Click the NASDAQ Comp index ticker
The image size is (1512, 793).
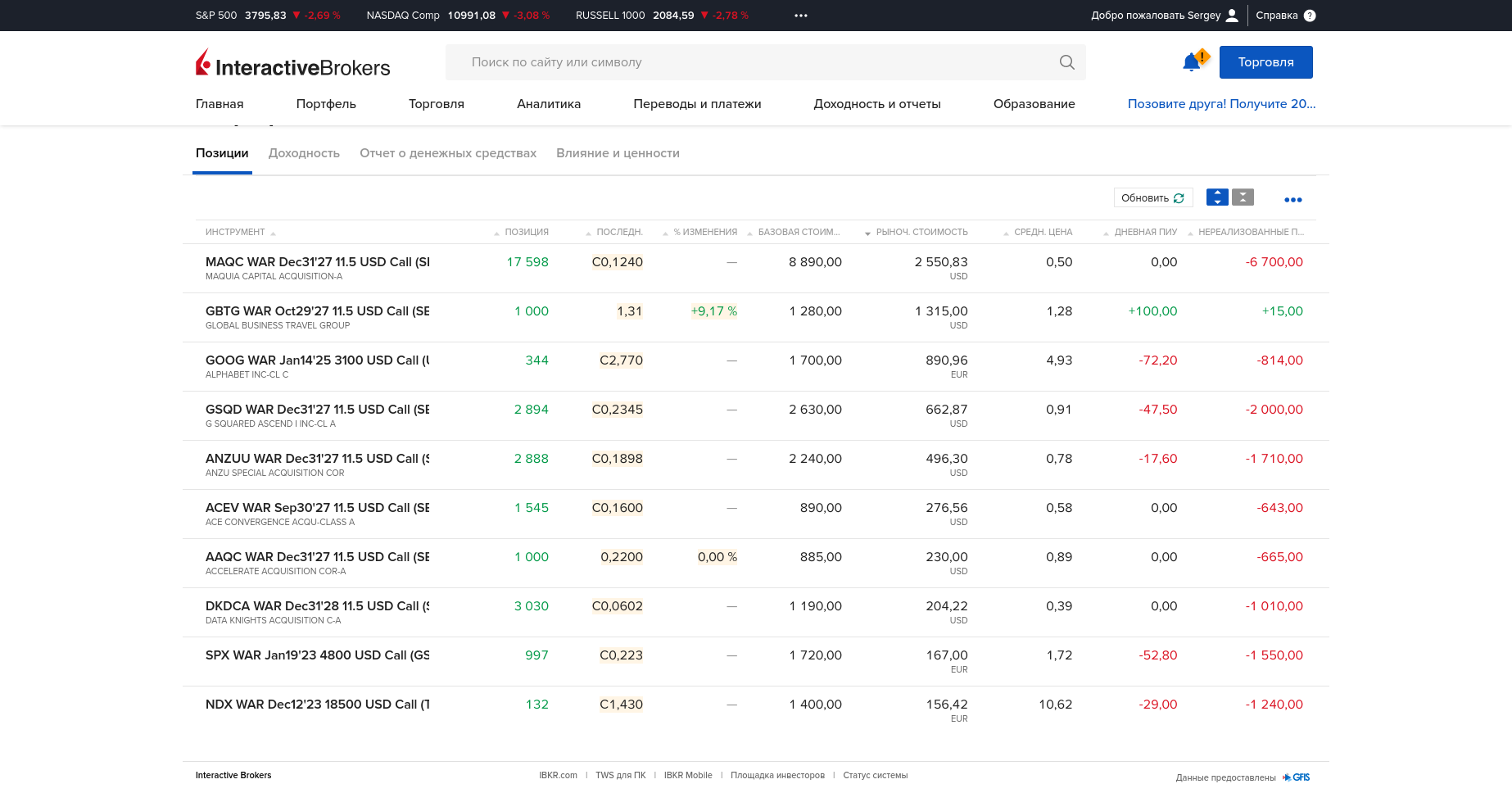458,16
